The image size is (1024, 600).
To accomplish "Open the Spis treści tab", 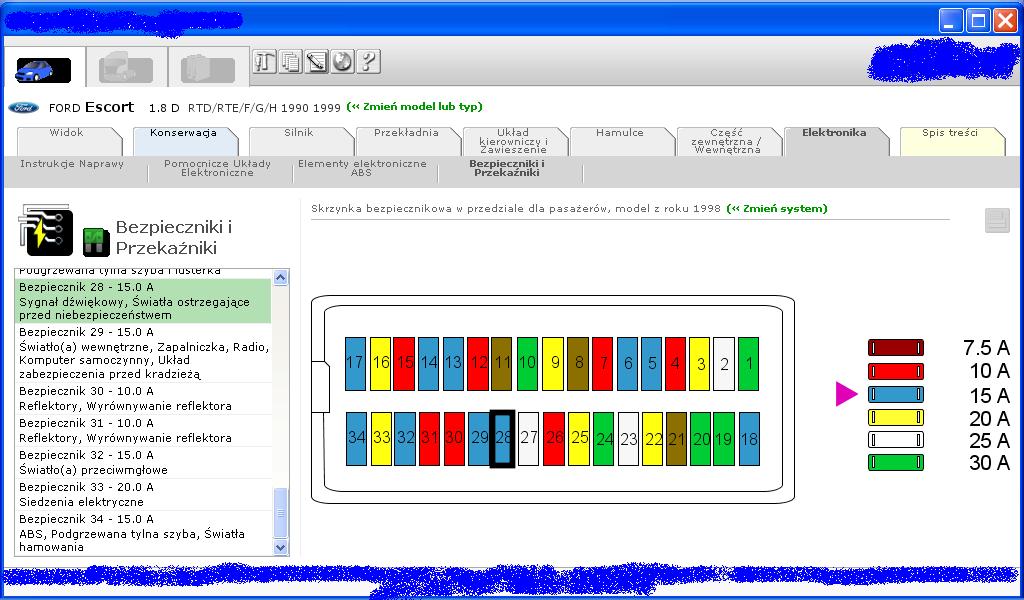I will (949, 133).
